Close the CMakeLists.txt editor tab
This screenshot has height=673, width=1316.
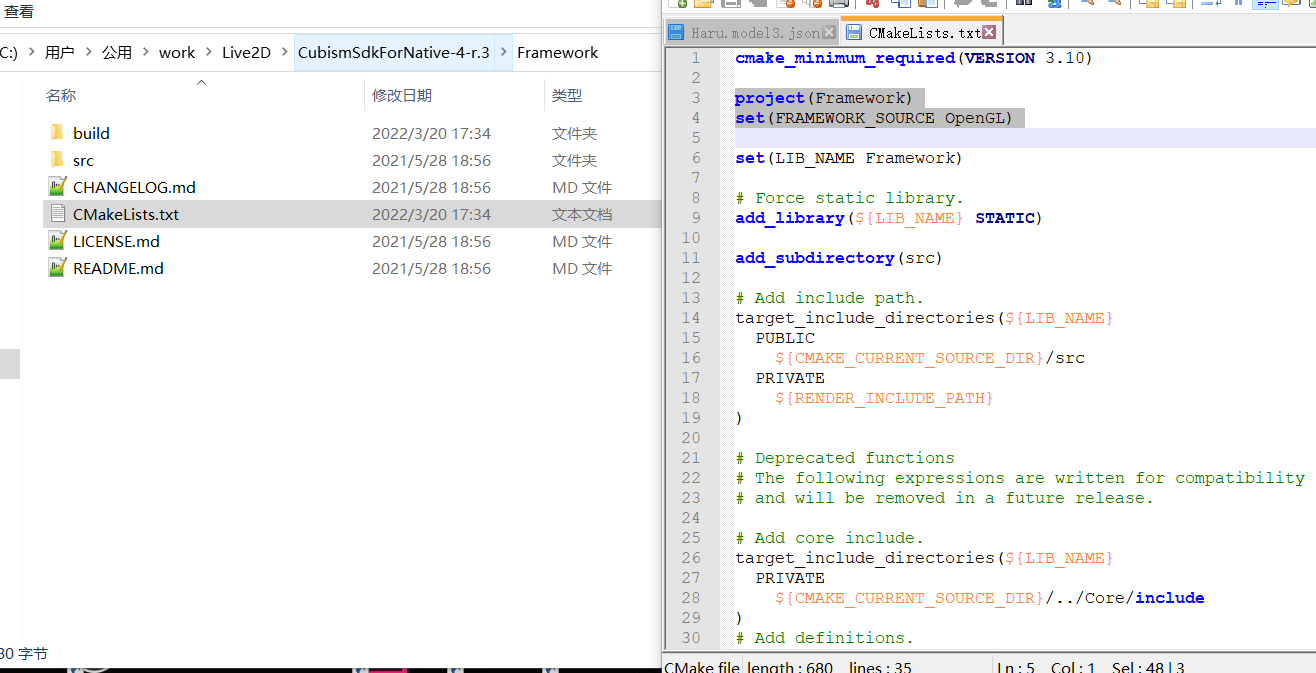coord(989,33)
